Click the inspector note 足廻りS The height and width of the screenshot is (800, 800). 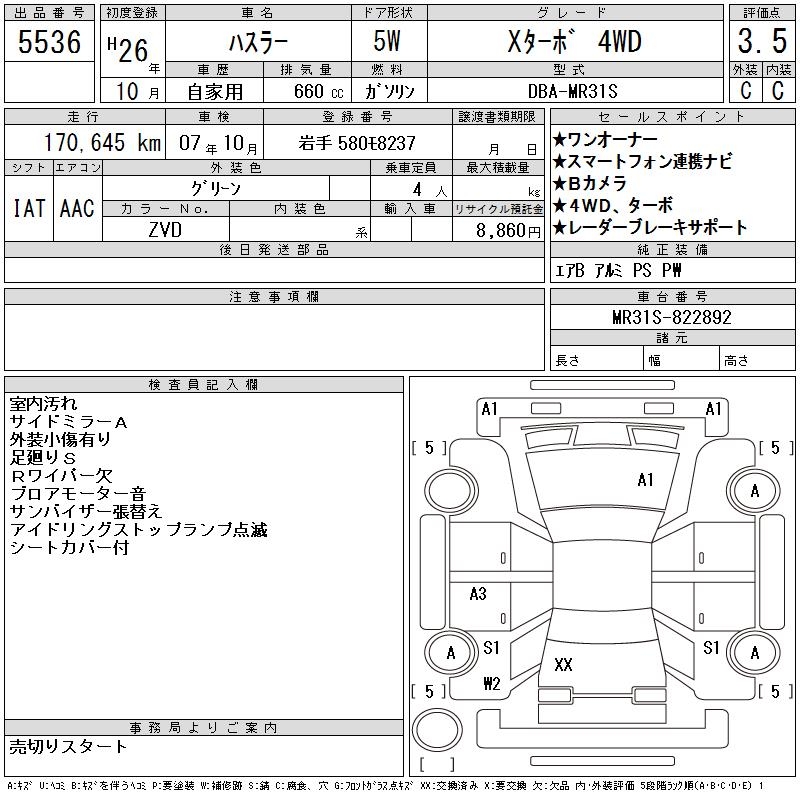43,458
